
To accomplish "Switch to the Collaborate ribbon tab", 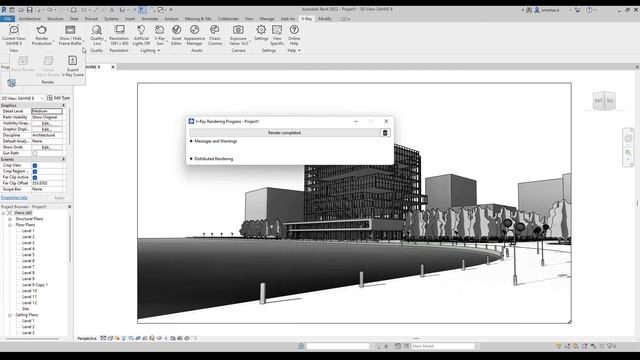I will 228,19.
